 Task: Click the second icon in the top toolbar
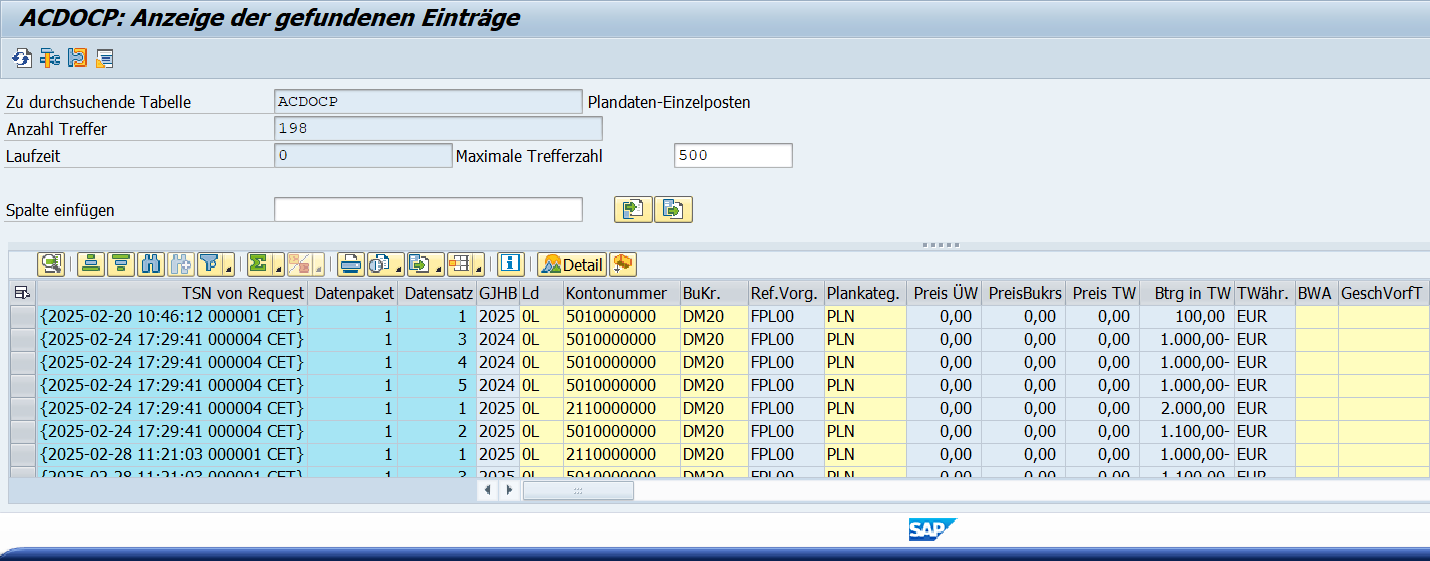pos(49,59)
